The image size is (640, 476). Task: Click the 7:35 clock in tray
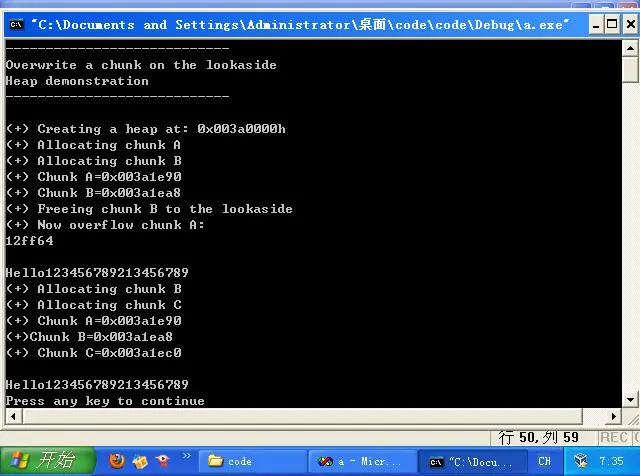611,461
